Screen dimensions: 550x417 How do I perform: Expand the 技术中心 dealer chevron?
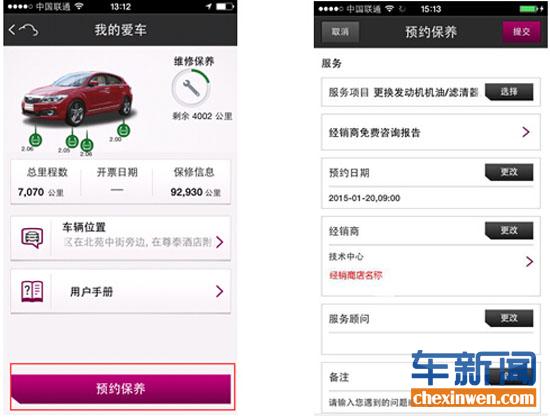coord(530,261)
